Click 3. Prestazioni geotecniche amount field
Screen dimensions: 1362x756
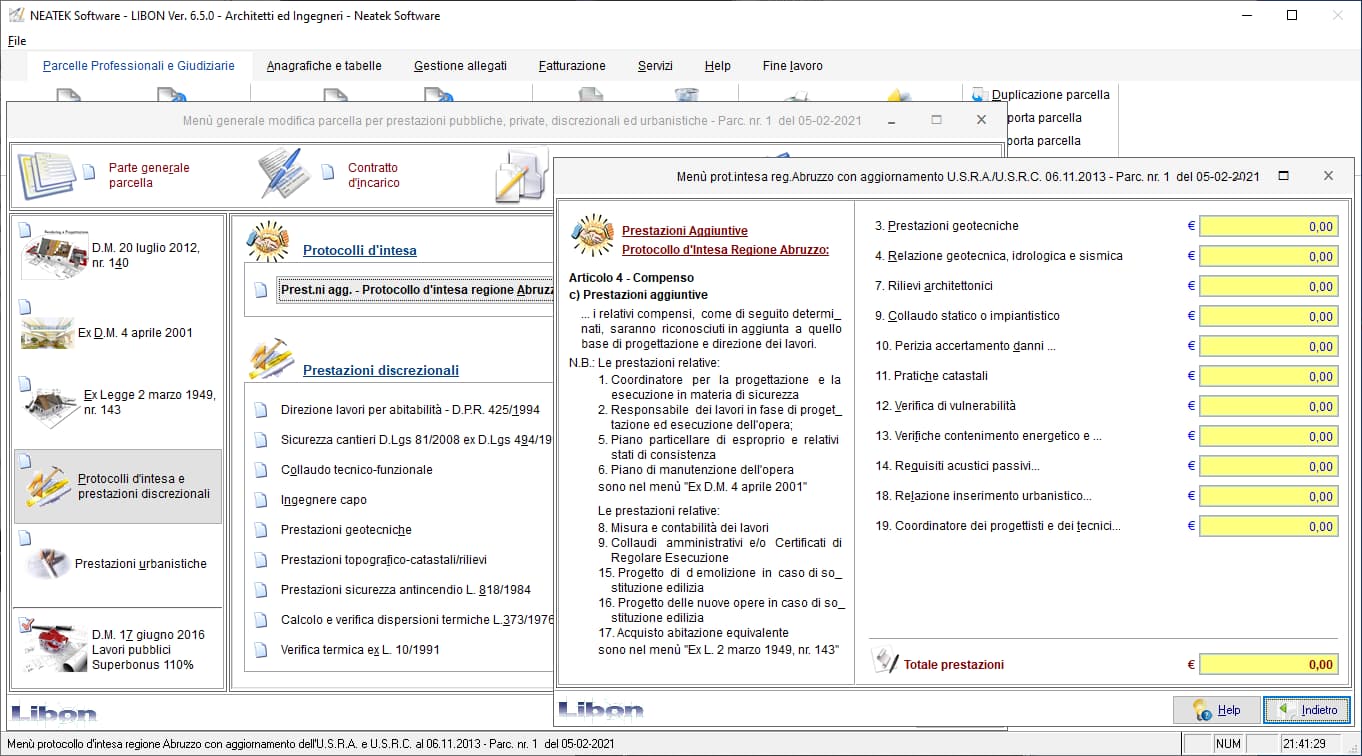1268,227
